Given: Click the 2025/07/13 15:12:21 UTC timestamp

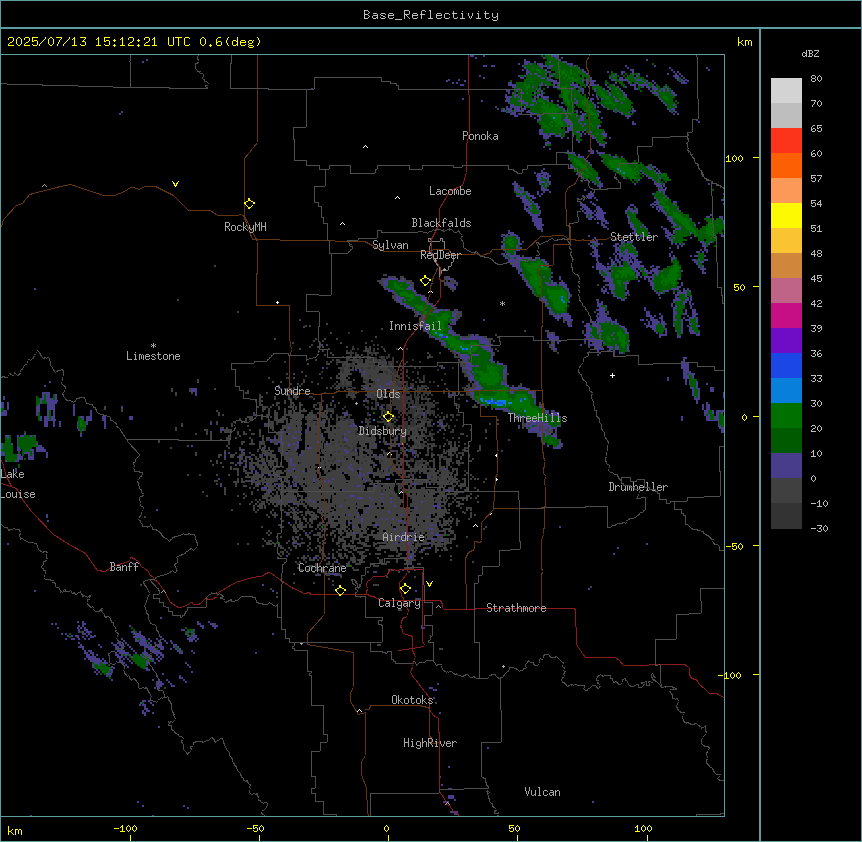Looking at the screenshot, I should tap(99, 42).
